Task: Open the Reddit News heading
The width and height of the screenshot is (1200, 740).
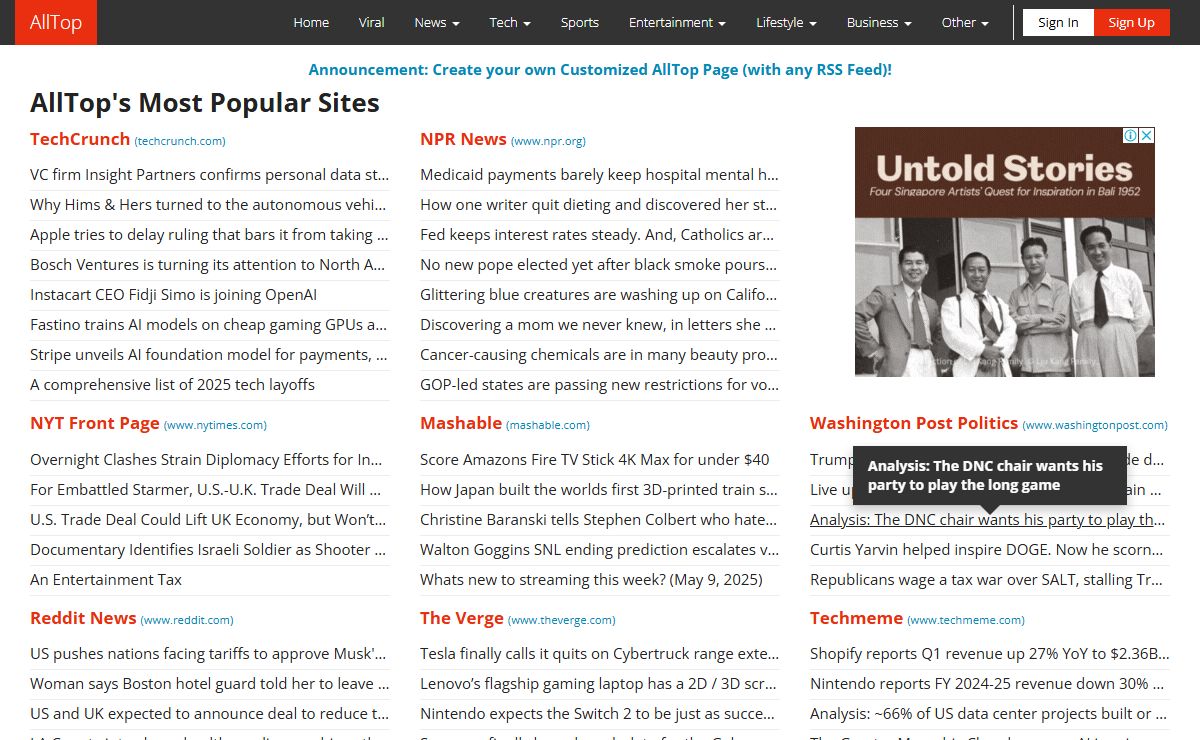Action: coord(83,618)
